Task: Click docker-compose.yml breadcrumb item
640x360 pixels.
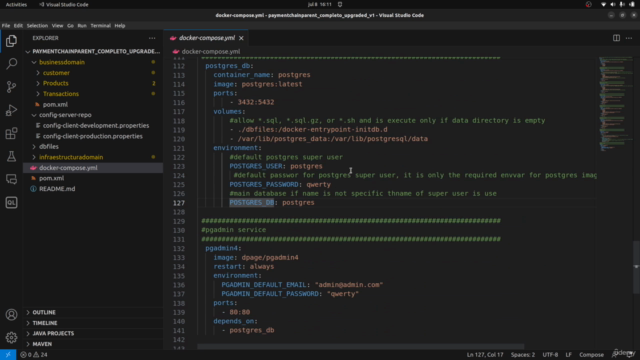Action: point(211,52)
